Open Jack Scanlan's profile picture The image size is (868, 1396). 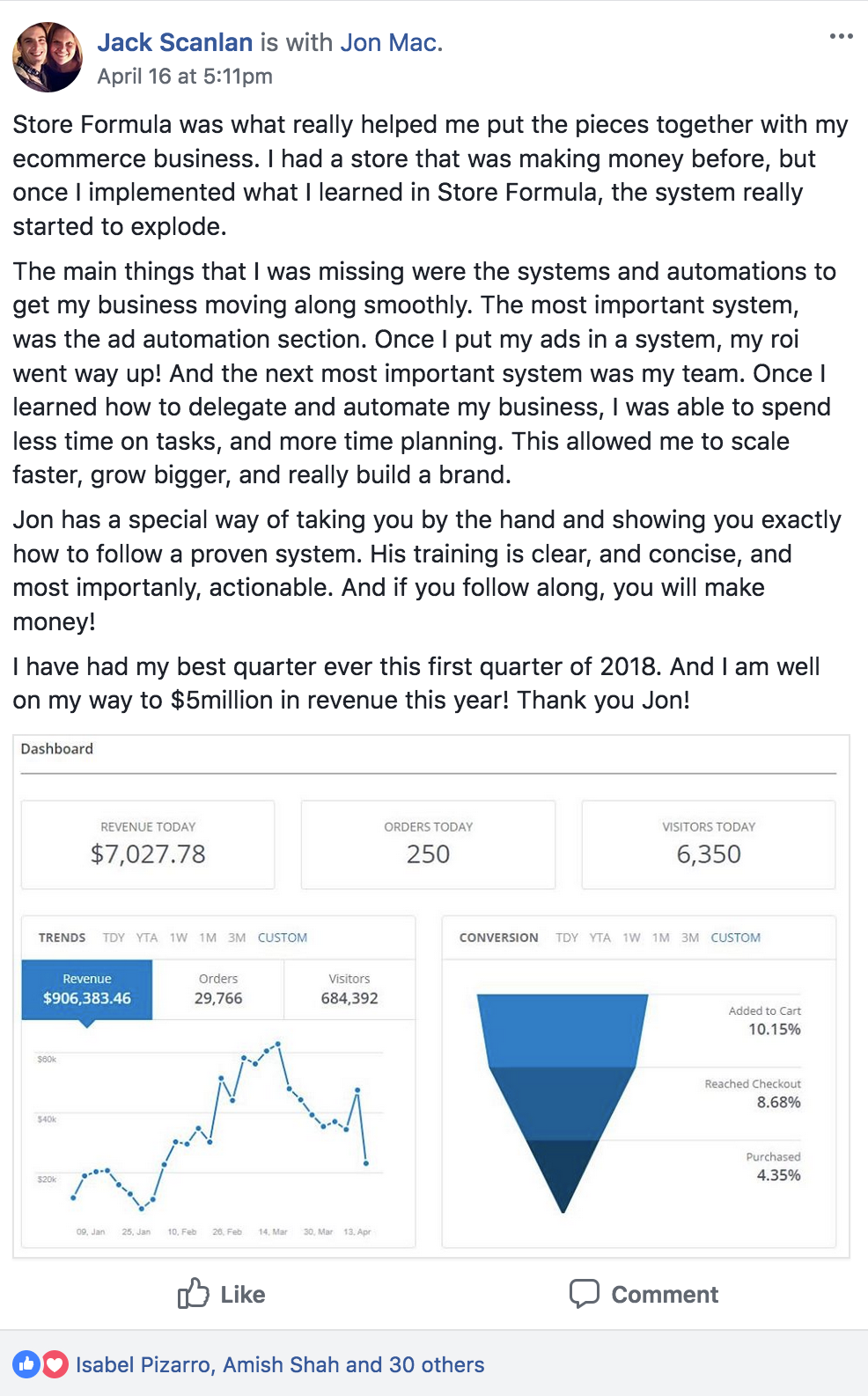tap(48, 57)
